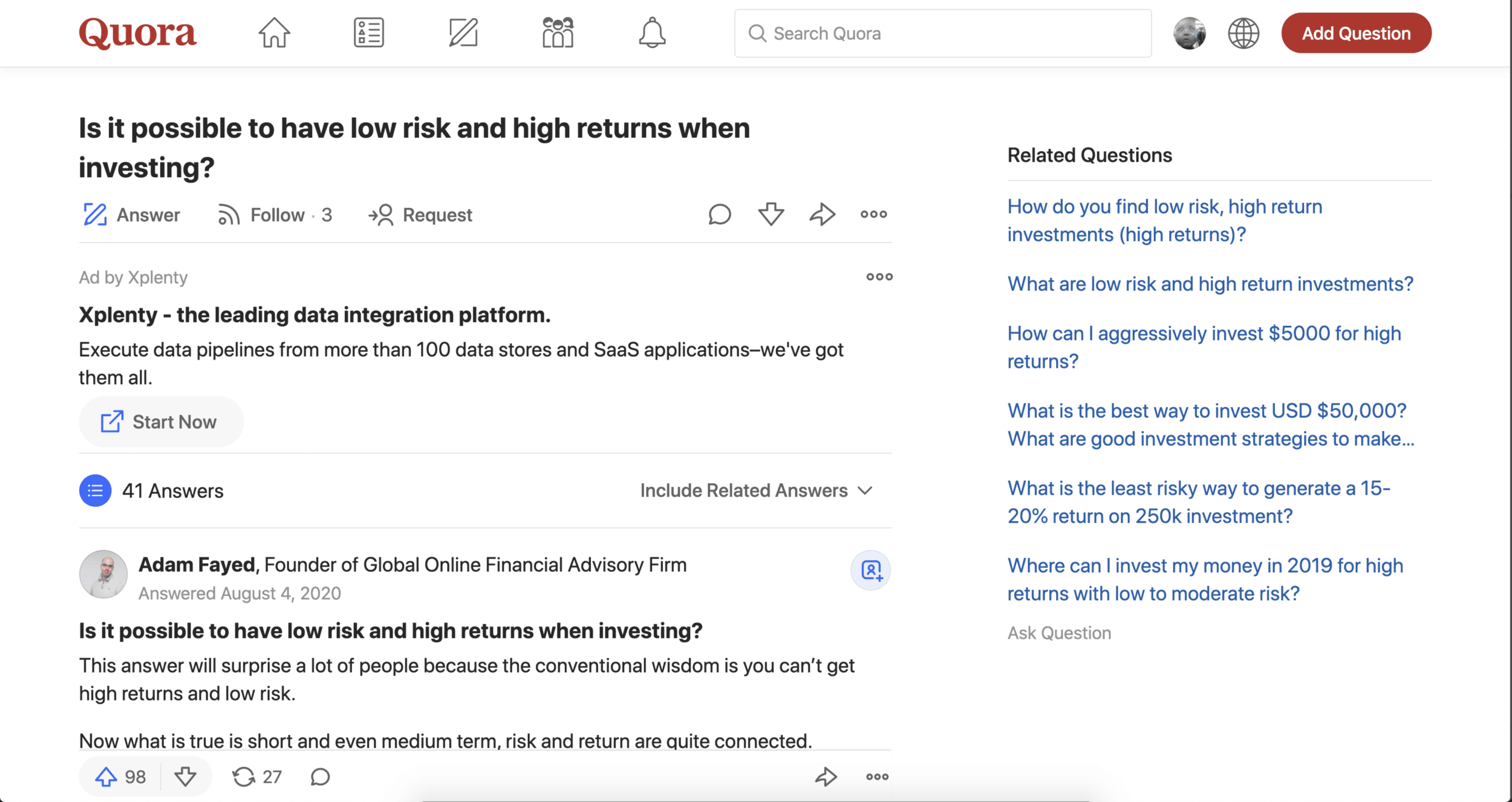Open the question's more options dots
This screenshot has height=802, width=1512.
point(874,214)
